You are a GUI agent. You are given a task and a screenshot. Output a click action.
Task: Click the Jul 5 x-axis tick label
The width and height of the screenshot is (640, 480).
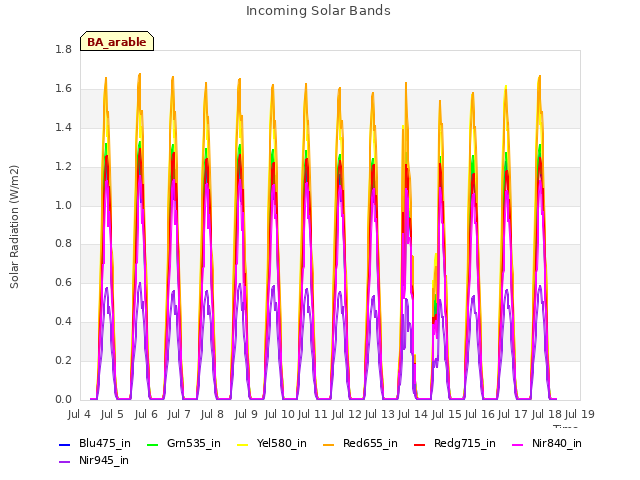tap(112, 414)
